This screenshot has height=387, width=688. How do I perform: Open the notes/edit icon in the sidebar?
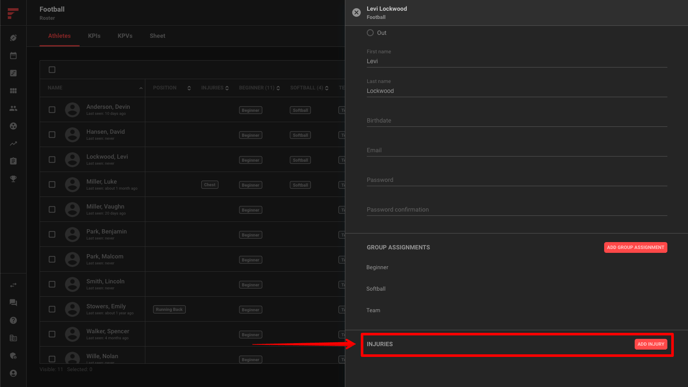13,73
